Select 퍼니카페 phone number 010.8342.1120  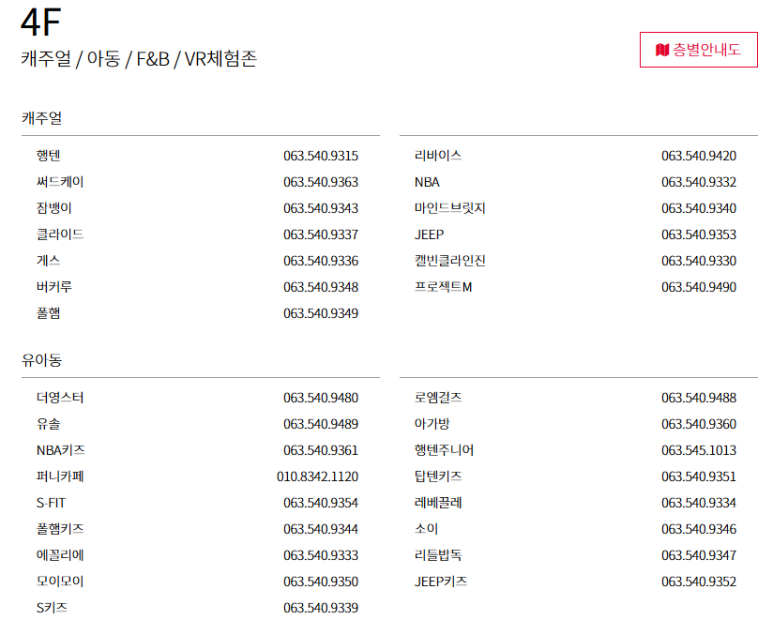coord(317,477)
